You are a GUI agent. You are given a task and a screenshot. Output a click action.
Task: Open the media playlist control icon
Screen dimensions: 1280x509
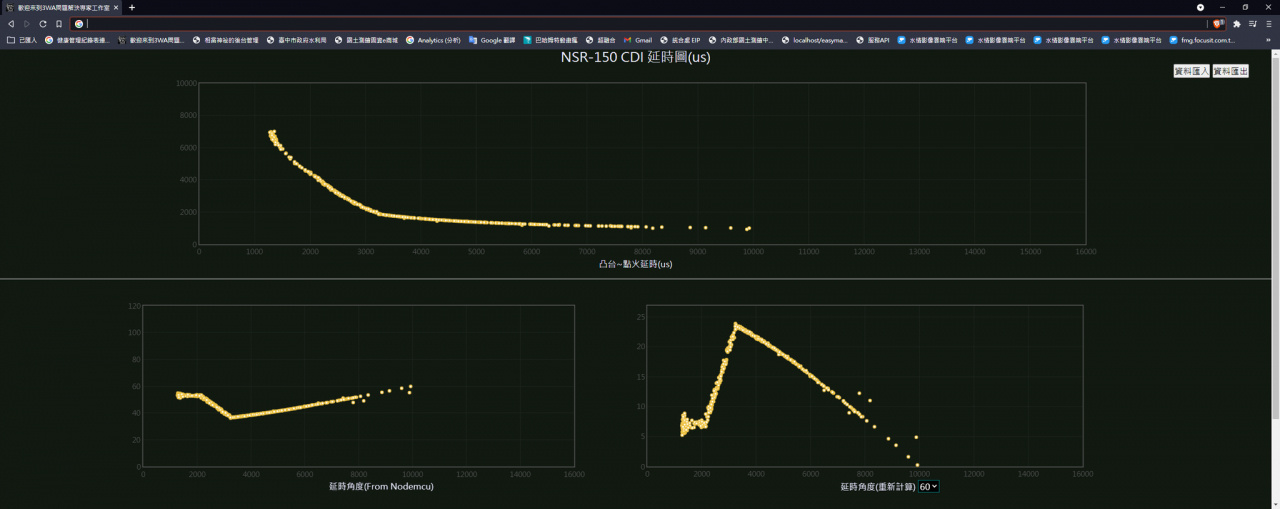point(1253,24)
